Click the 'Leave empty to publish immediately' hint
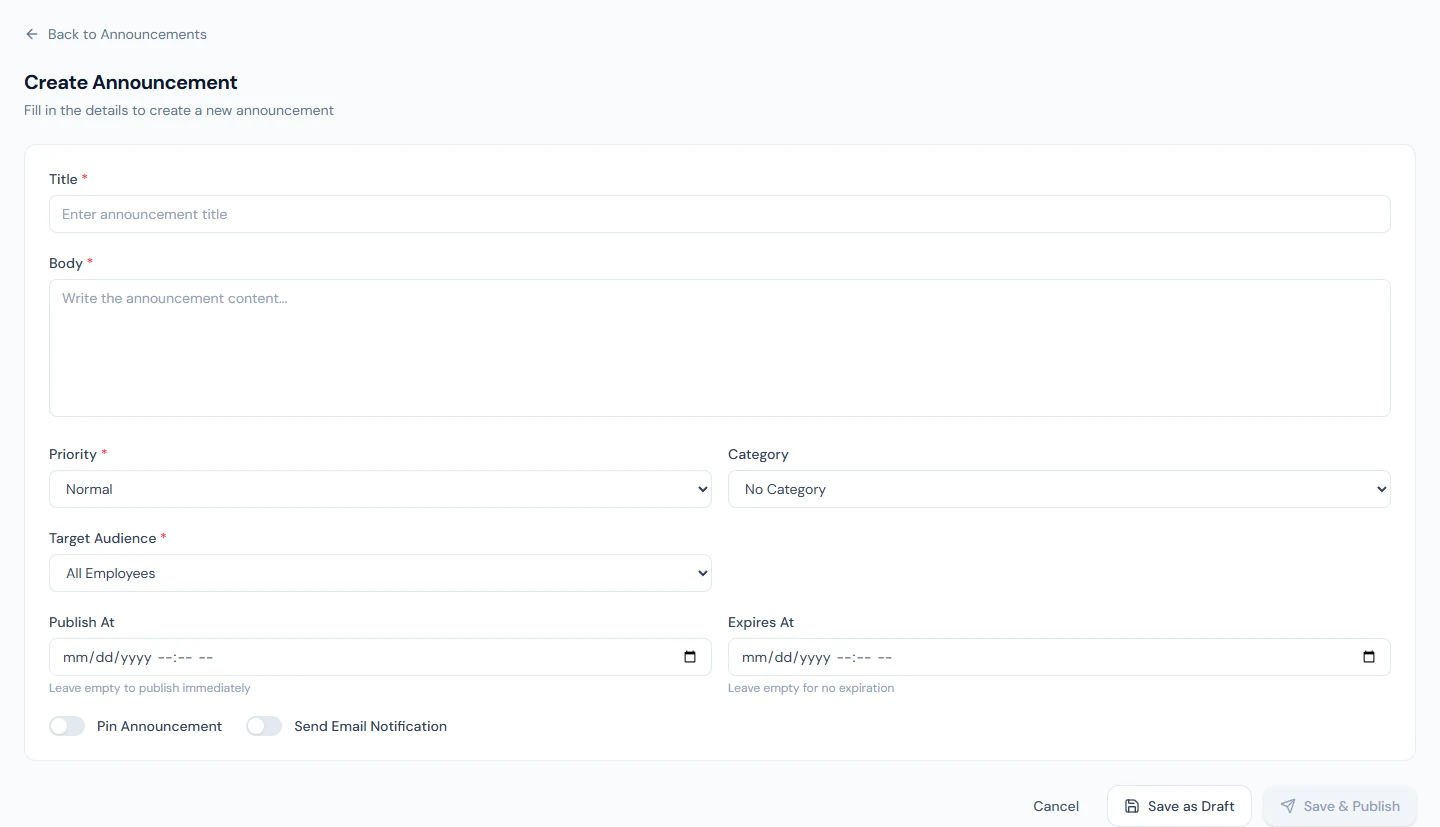The image size is (1440, 827). click(150, 688)
